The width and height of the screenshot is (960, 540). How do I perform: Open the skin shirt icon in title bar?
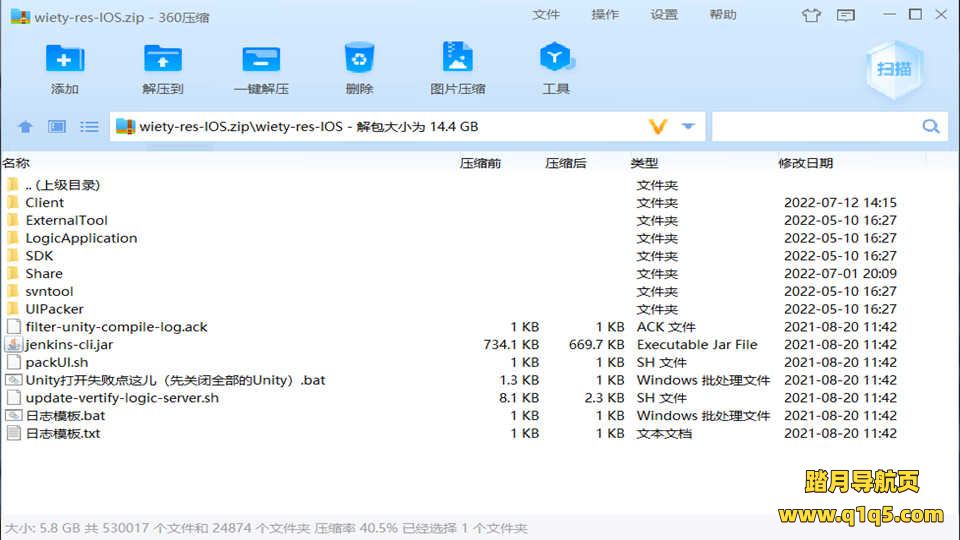811,15
